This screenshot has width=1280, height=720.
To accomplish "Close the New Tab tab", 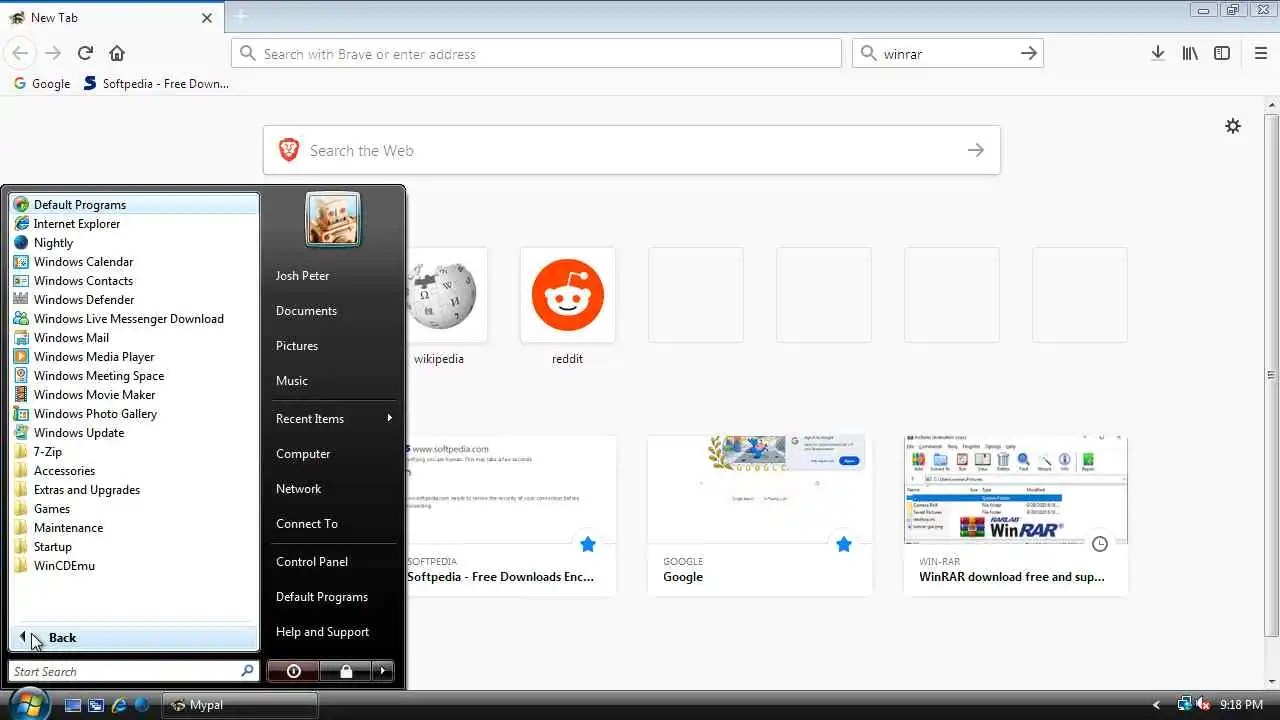I will click(207, 18).
